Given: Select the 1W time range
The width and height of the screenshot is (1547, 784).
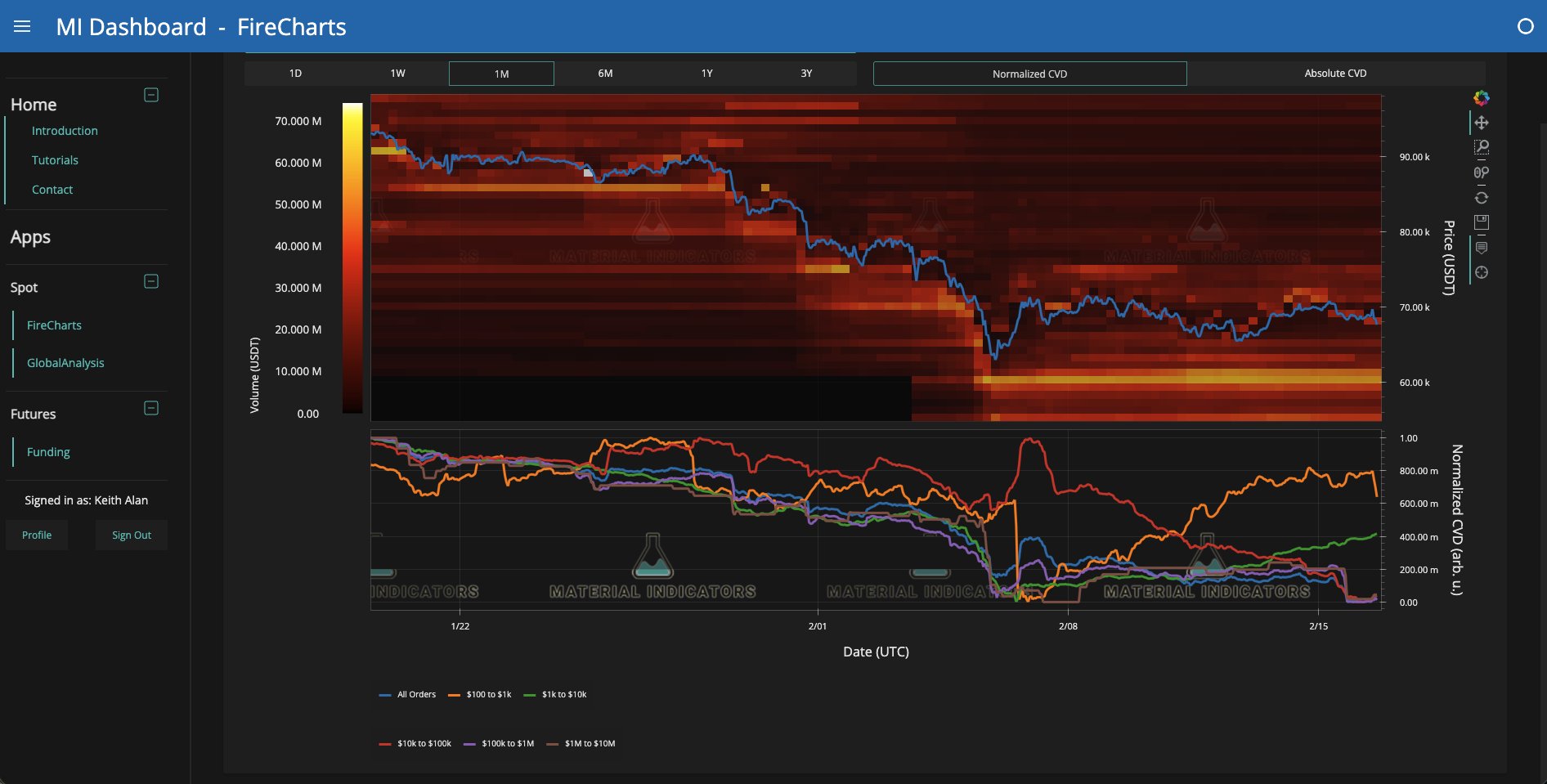Looking at the screenshot, I should click(398, 73).
